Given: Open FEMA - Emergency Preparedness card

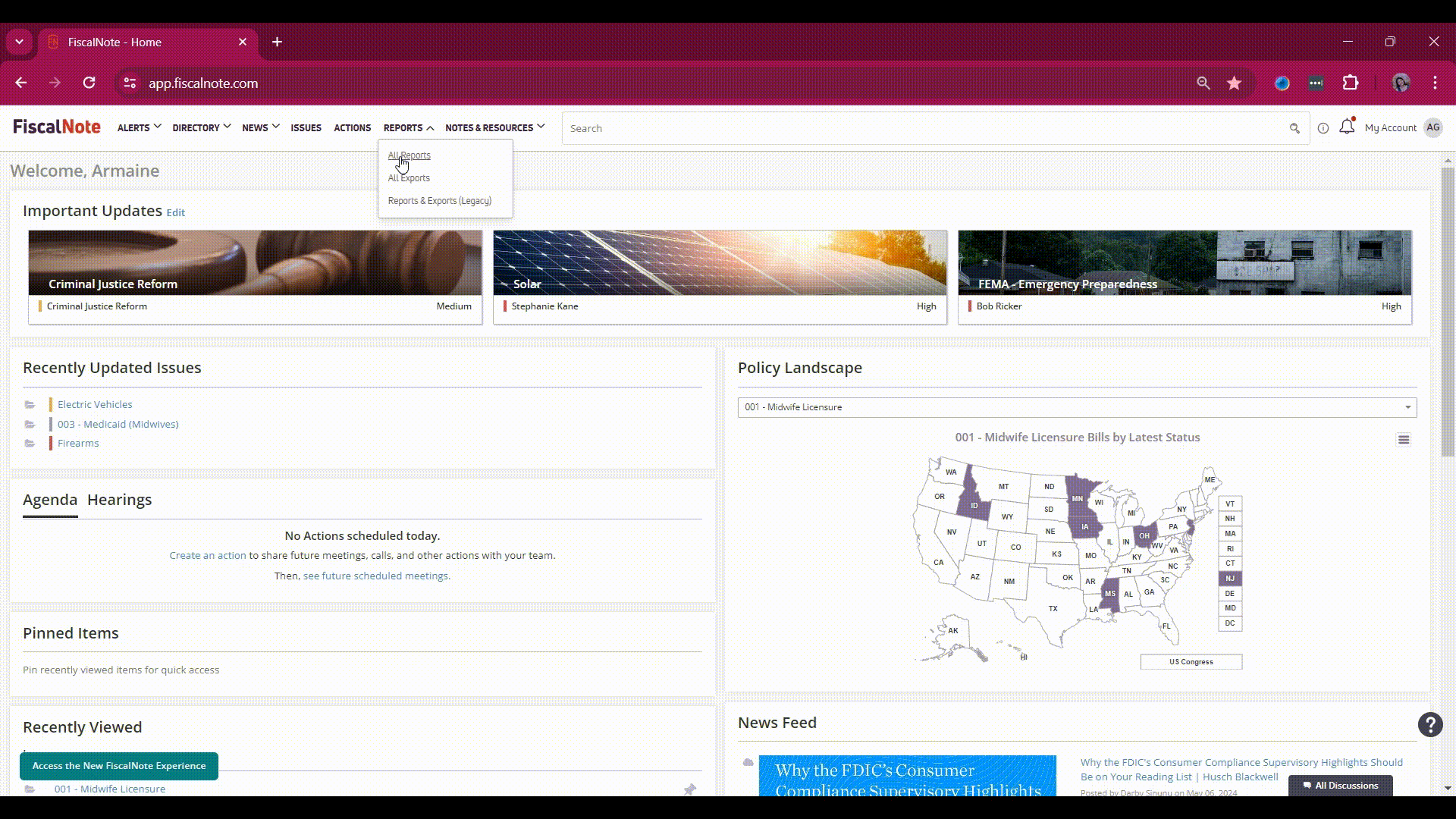Looking at the screenshot, I should (1185, 277).
